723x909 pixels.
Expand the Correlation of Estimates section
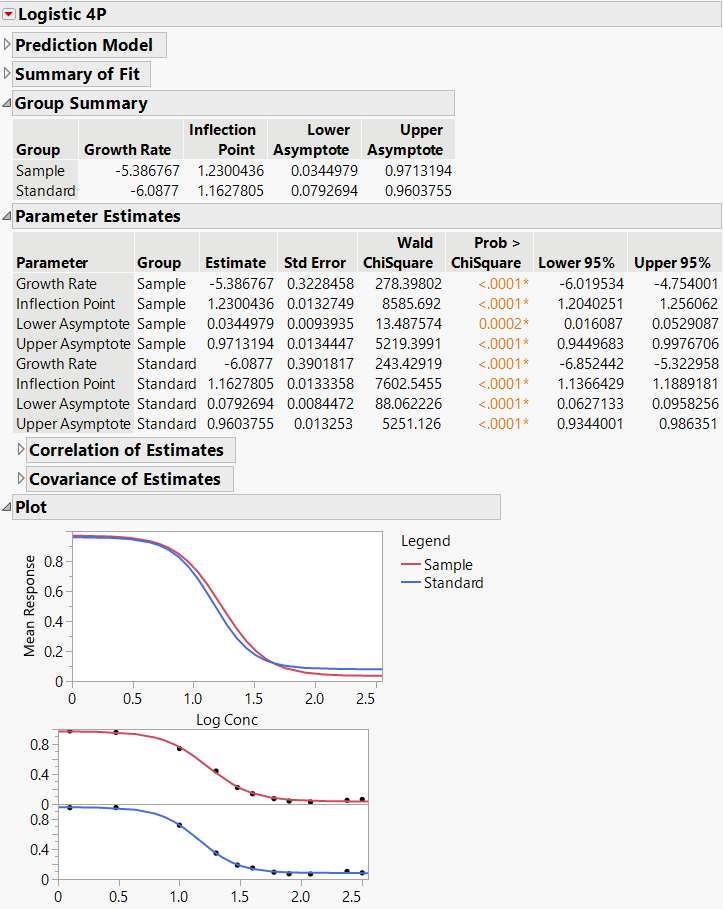click(x=22, y=450)
